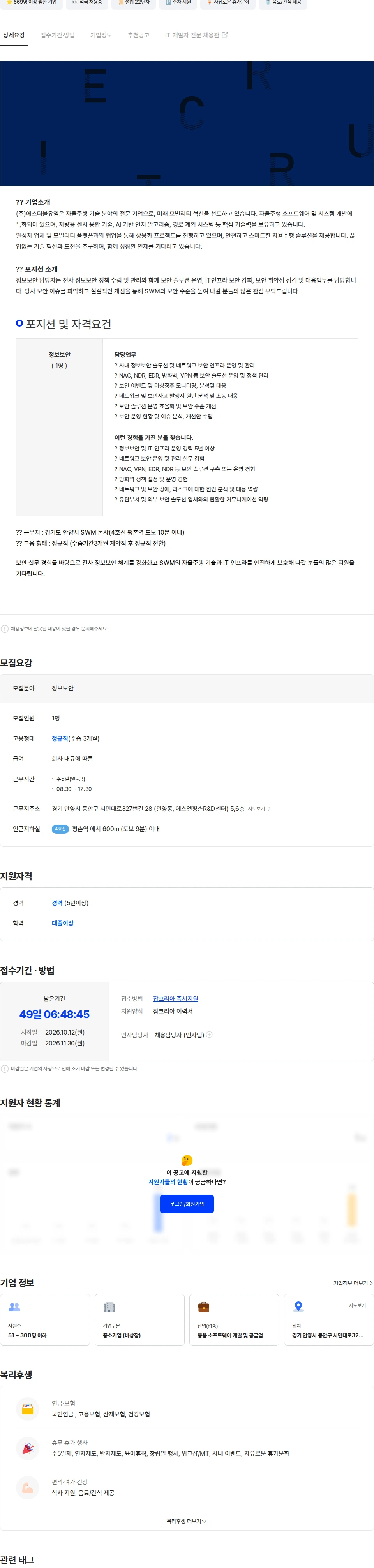Click the 산업(업종) briefcase icon
The image size is (374, 1568).
(x=204, y=1307)
